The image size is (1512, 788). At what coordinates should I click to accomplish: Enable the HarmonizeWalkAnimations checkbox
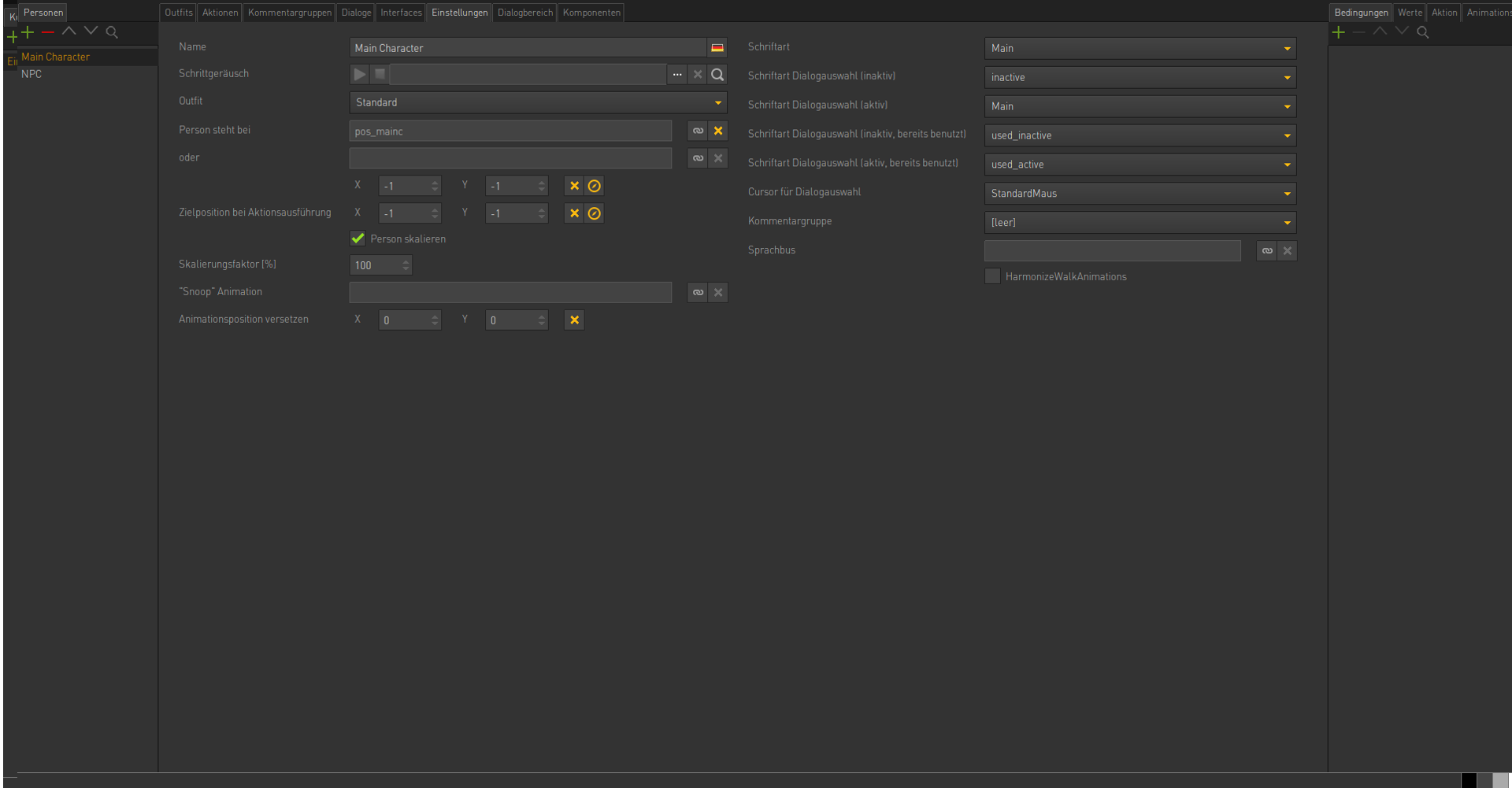tap(992, 276)
